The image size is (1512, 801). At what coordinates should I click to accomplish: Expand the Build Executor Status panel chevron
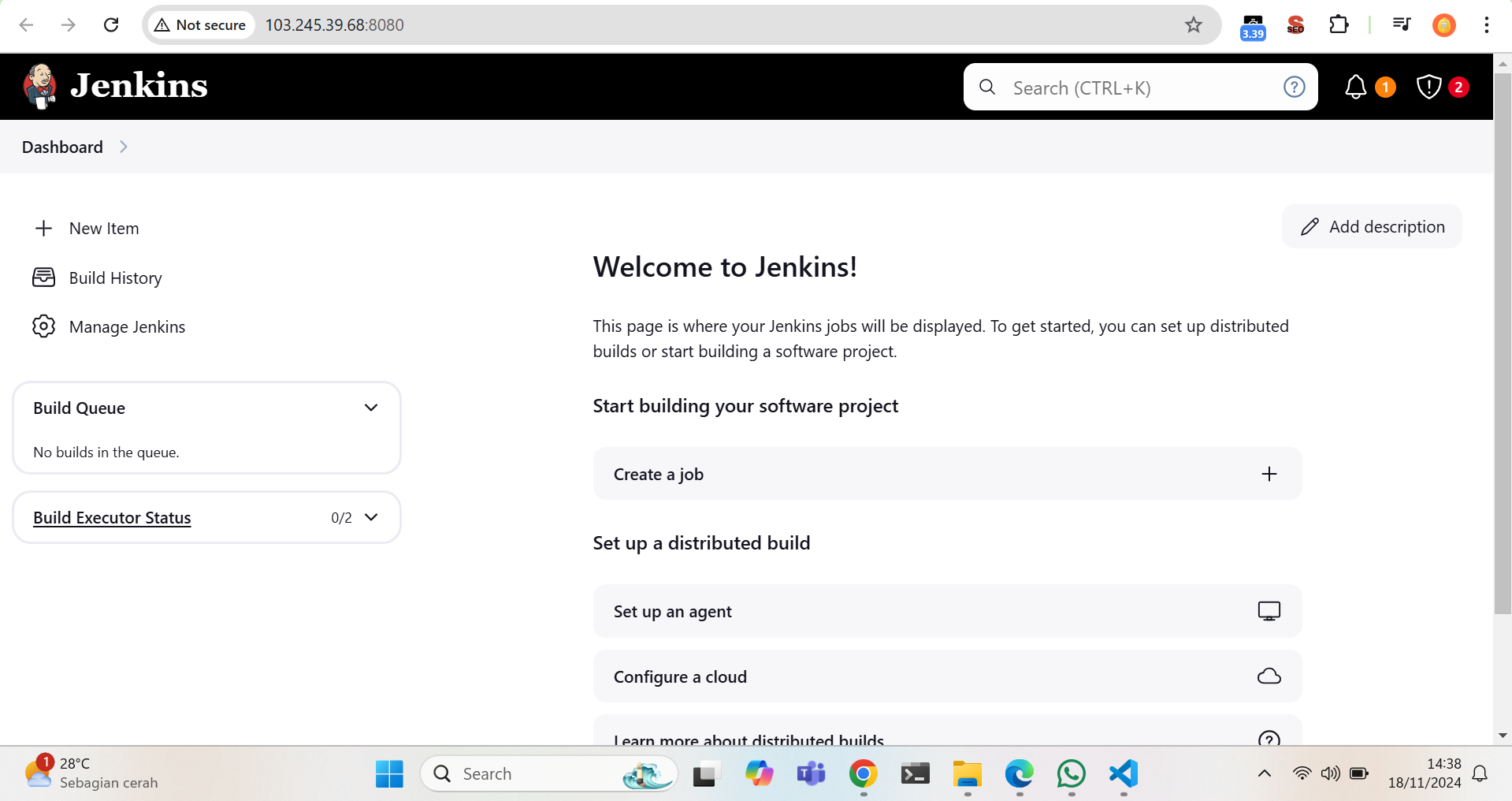pos(371,517)
